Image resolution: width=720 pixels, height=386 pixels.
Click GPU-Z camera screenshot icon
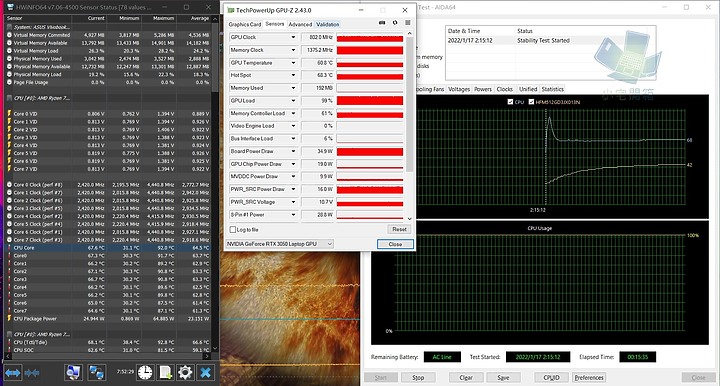(x=382, y=23)
